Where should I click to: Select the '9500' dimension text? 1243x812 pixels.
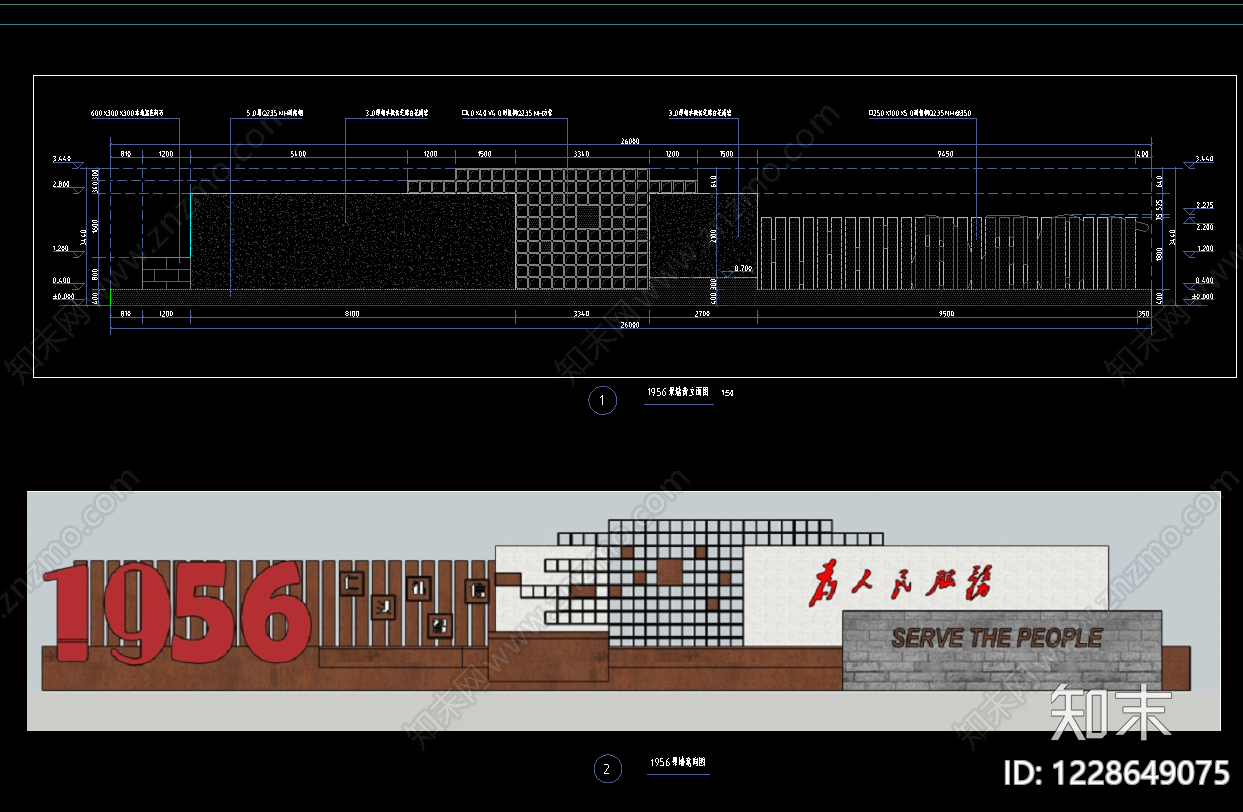click(945, 314)
